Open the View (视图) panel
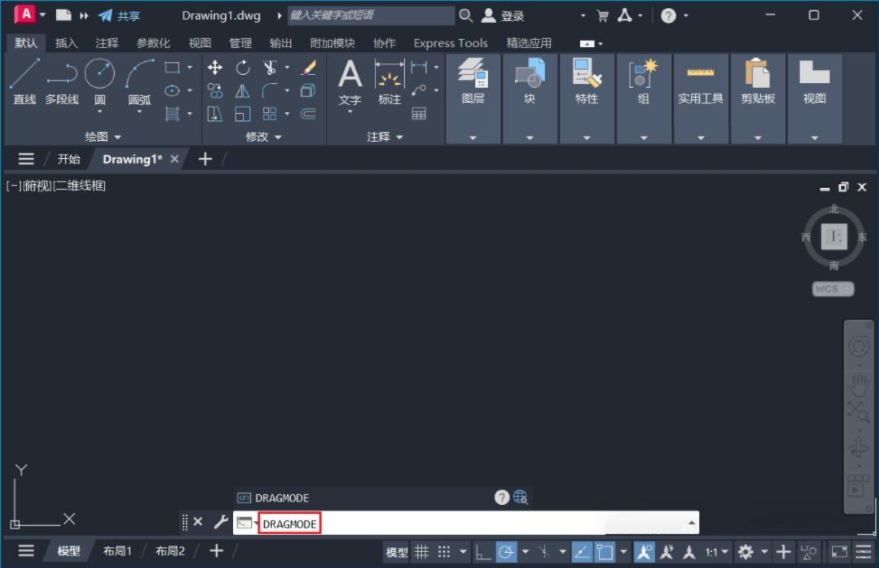 click(x=815, y=99)
